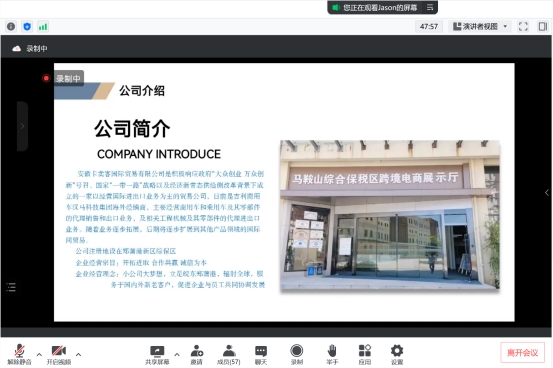The image size is (553, 368).
Task: Open the meeting info icon
Action: [x=11, y=26]
